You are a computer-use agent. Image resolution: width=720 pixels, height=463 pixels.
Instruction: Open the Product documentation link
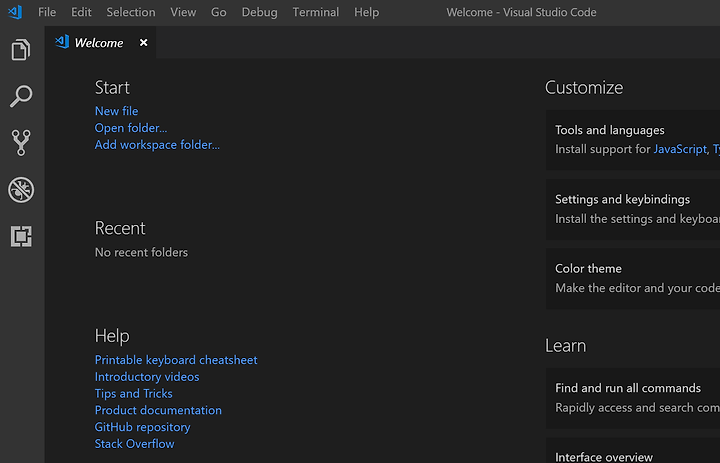click(158, 410)
